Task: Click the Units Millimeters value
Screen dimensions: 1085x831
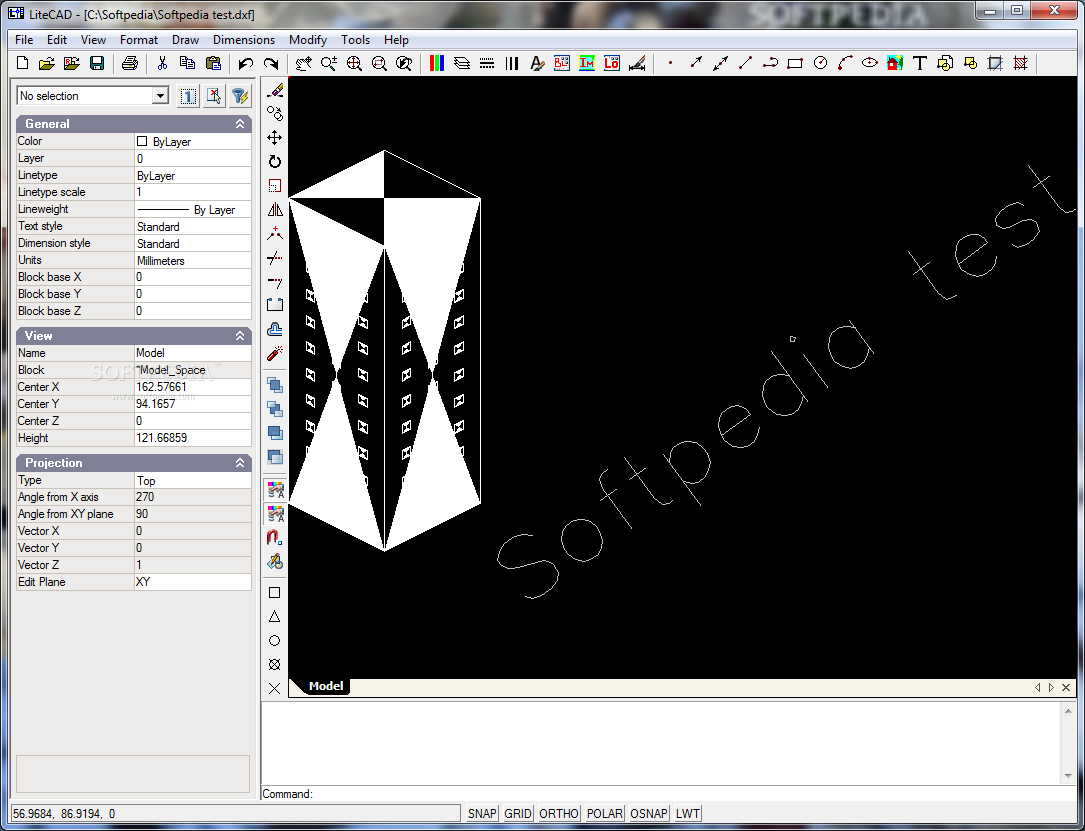Action: [192, 261]
